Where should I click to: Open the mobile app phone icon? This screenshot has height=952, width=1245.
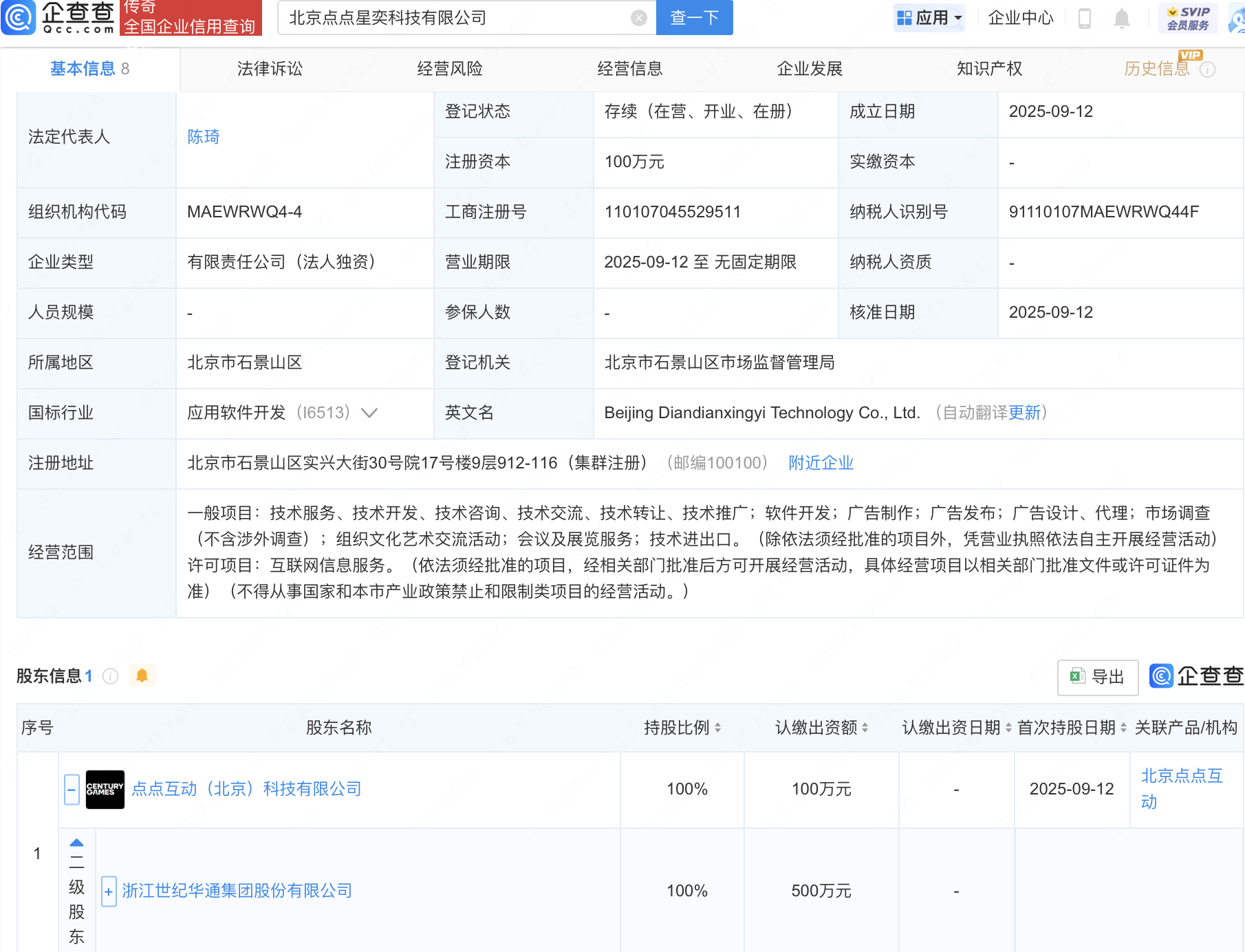(1085, 18)
